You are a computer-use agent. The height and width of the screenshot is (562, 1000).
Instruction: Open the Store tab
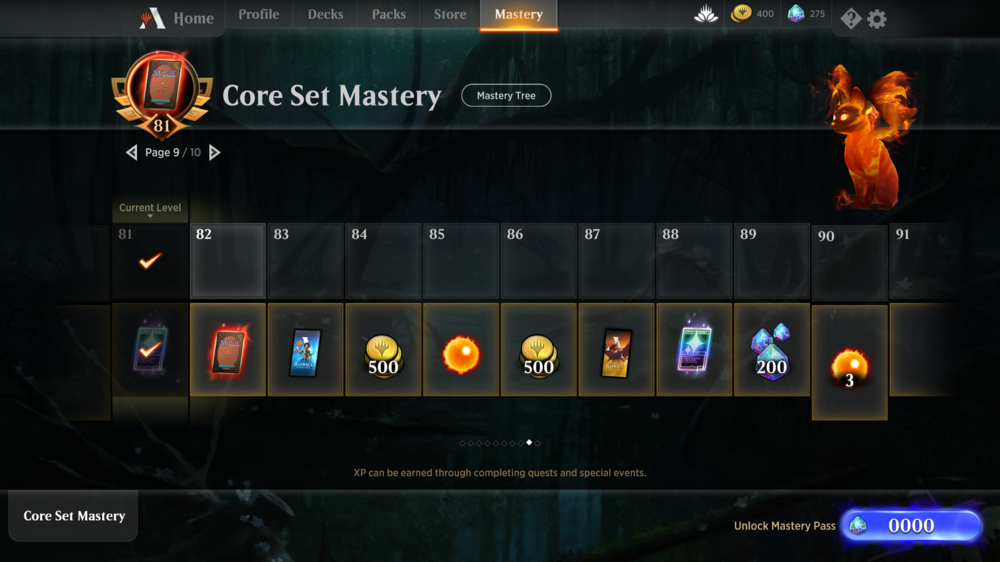coord(450,14)
